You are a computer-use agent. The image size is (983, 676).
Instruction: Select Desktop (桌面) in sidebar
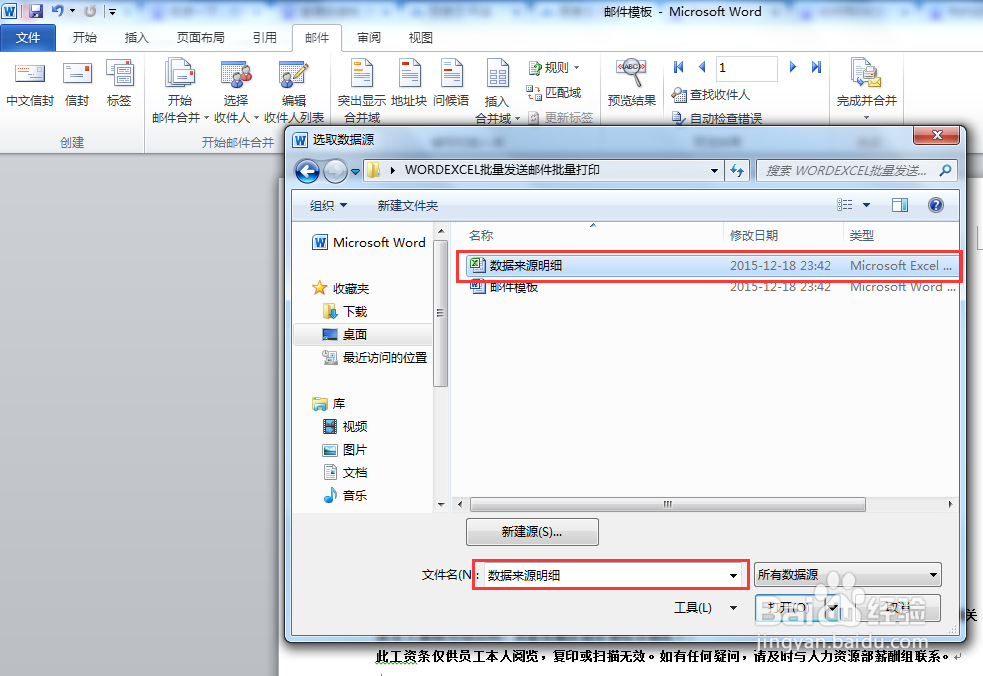click(x=355, y=335)
